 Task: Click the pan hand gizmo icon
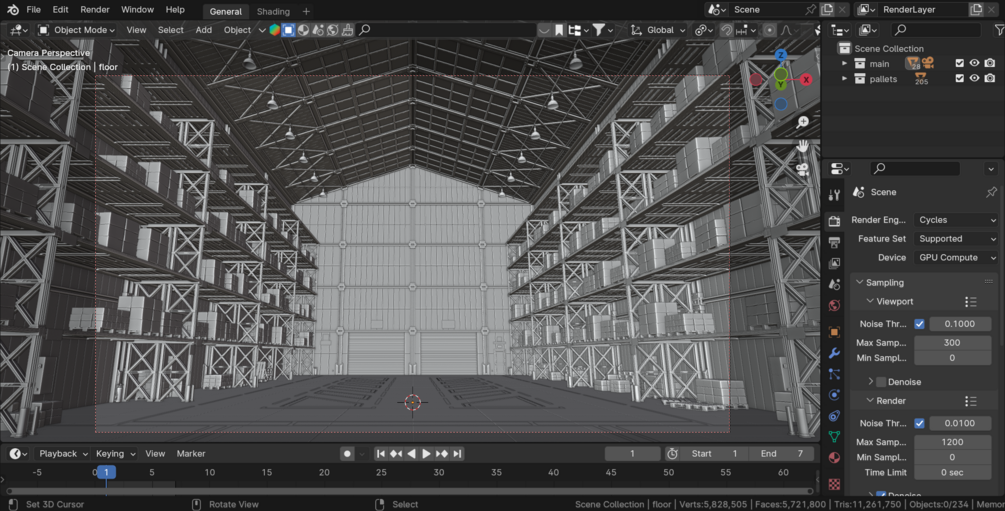[x=802, y=146]
